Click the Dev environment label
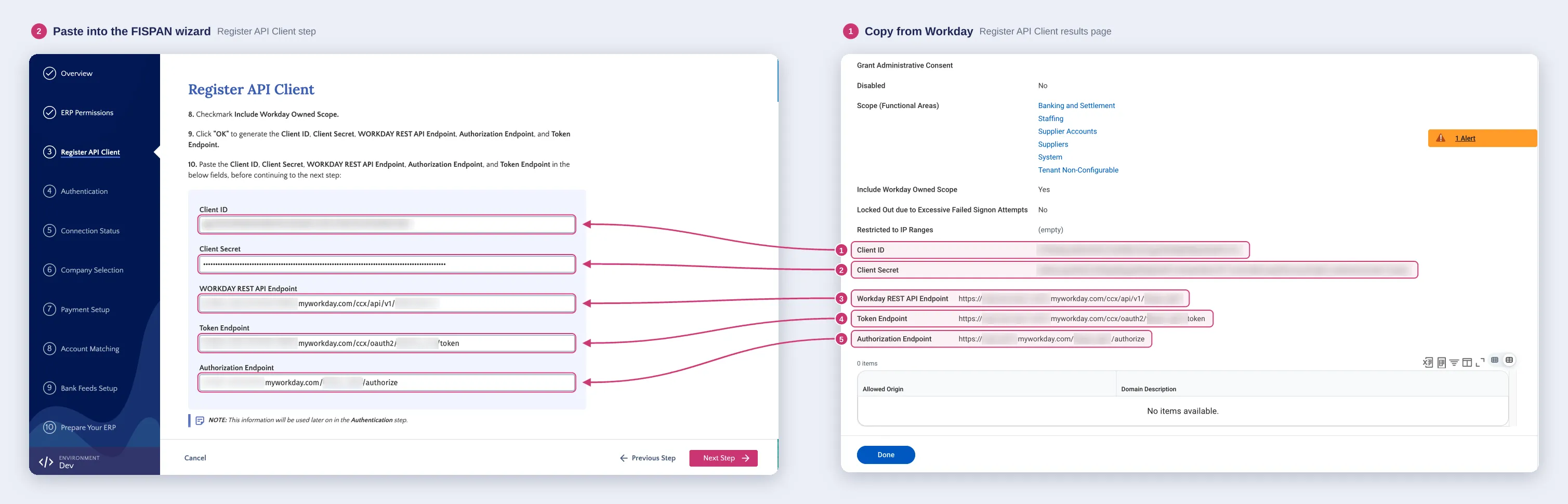Screen dimensions: 1568x504 coord(67,466)
